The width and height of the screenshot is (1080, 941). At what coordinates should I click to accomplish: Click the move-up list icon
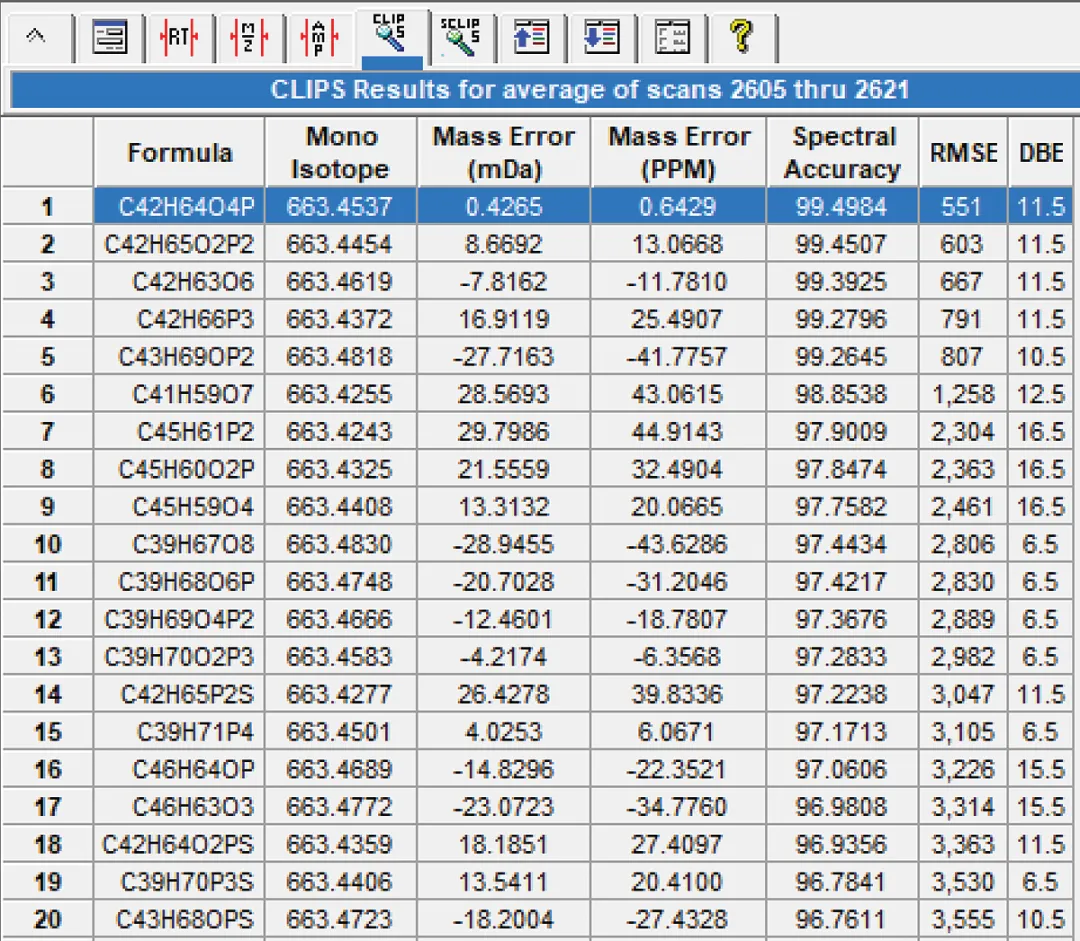click(531, 39)
